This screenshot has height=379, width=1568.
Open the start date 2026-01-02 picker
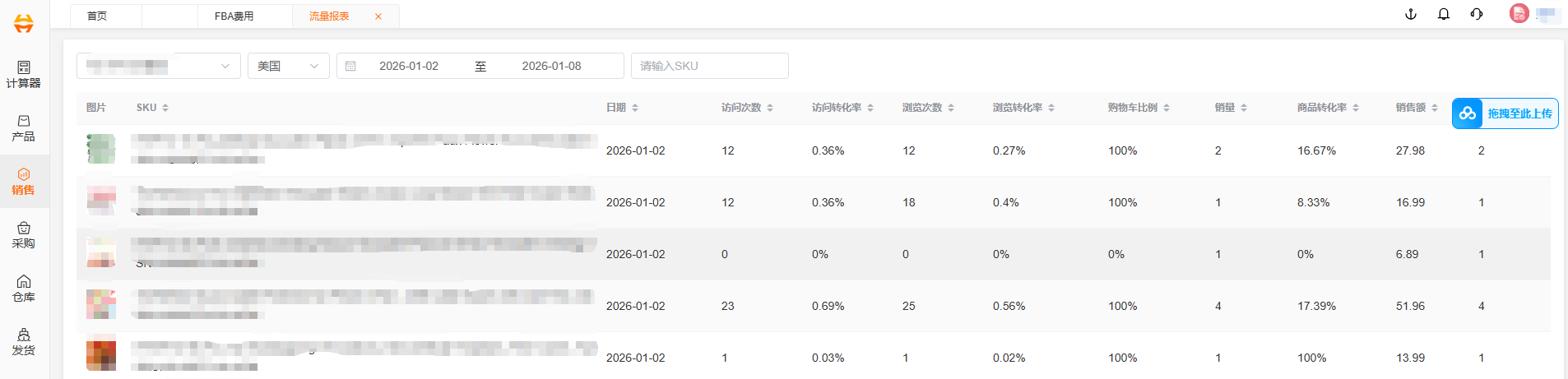[409, 66]
